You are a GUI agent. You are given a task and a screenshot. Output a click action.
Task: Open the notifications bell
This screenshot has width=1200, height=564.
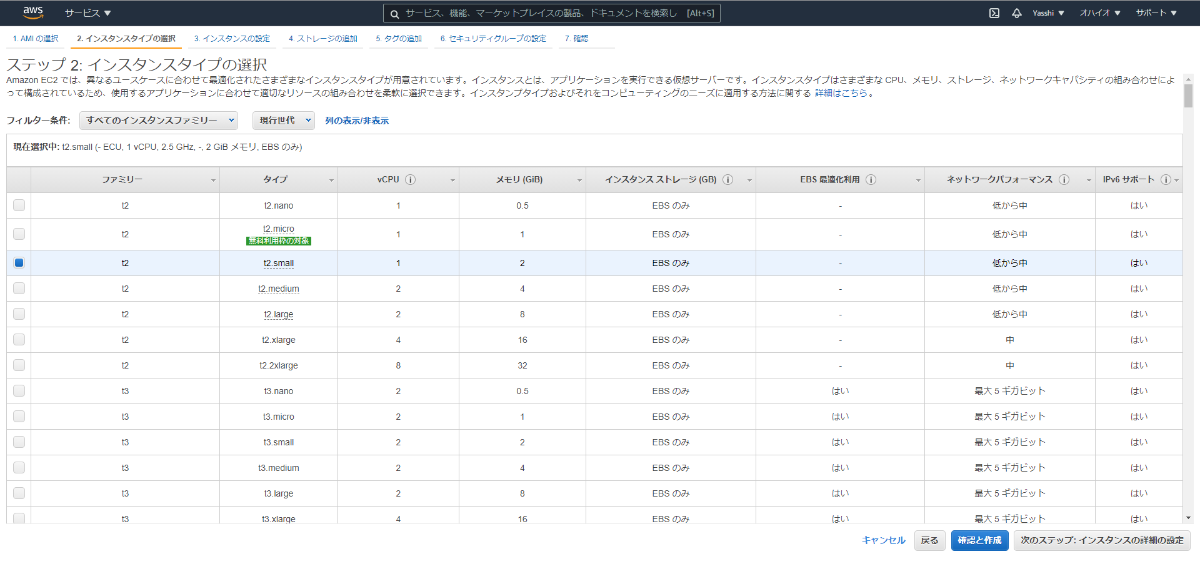click(1017, 13)
